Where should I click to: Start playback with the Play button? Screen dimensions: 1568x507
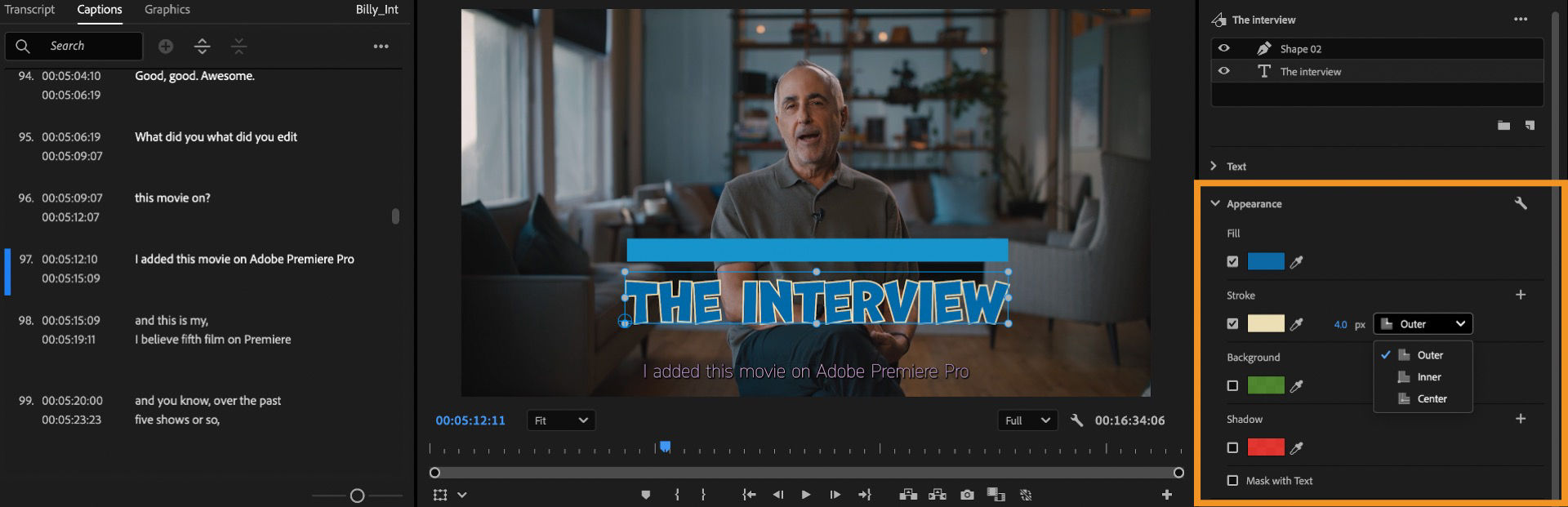click(x=806, y=495)
